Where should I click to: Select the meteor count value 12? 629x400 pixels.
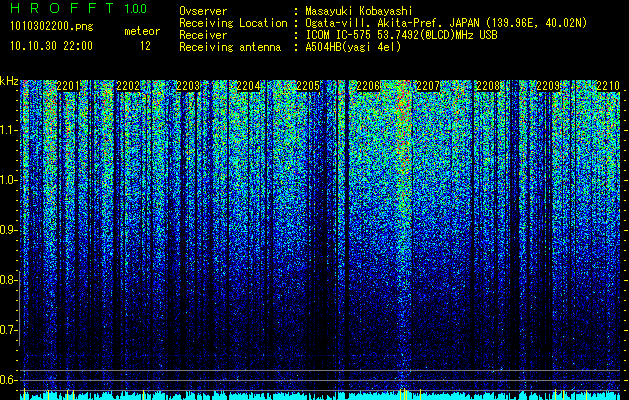pos(145,46)
